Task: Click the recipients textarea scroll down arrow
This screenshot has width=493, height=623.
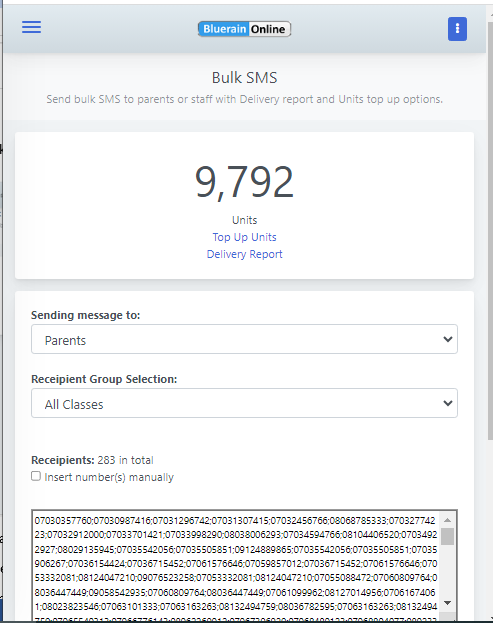Action: click(448, 603)
